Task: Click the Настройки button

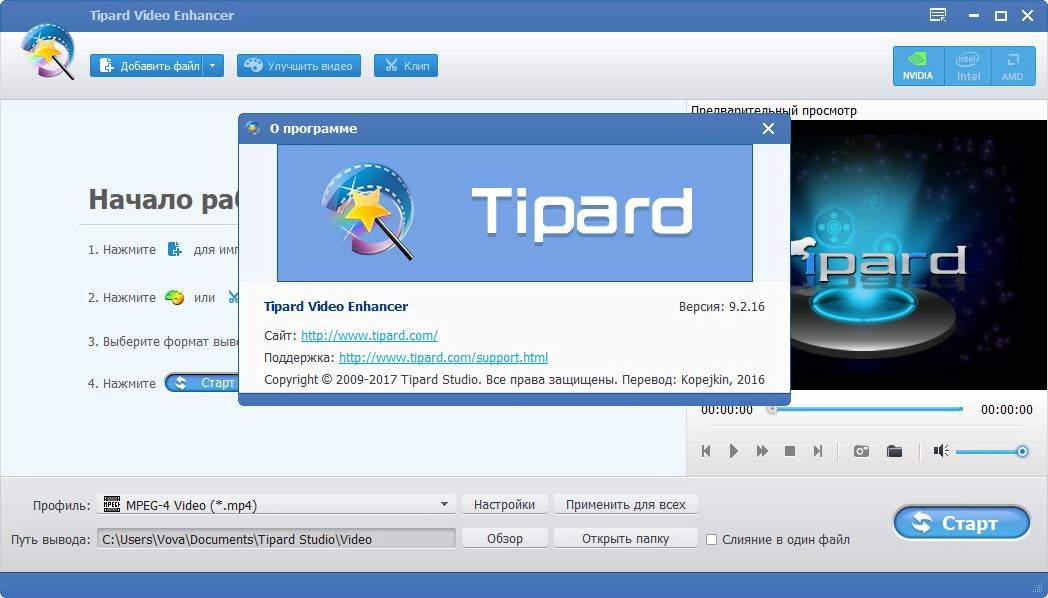Action: point(505,504)
